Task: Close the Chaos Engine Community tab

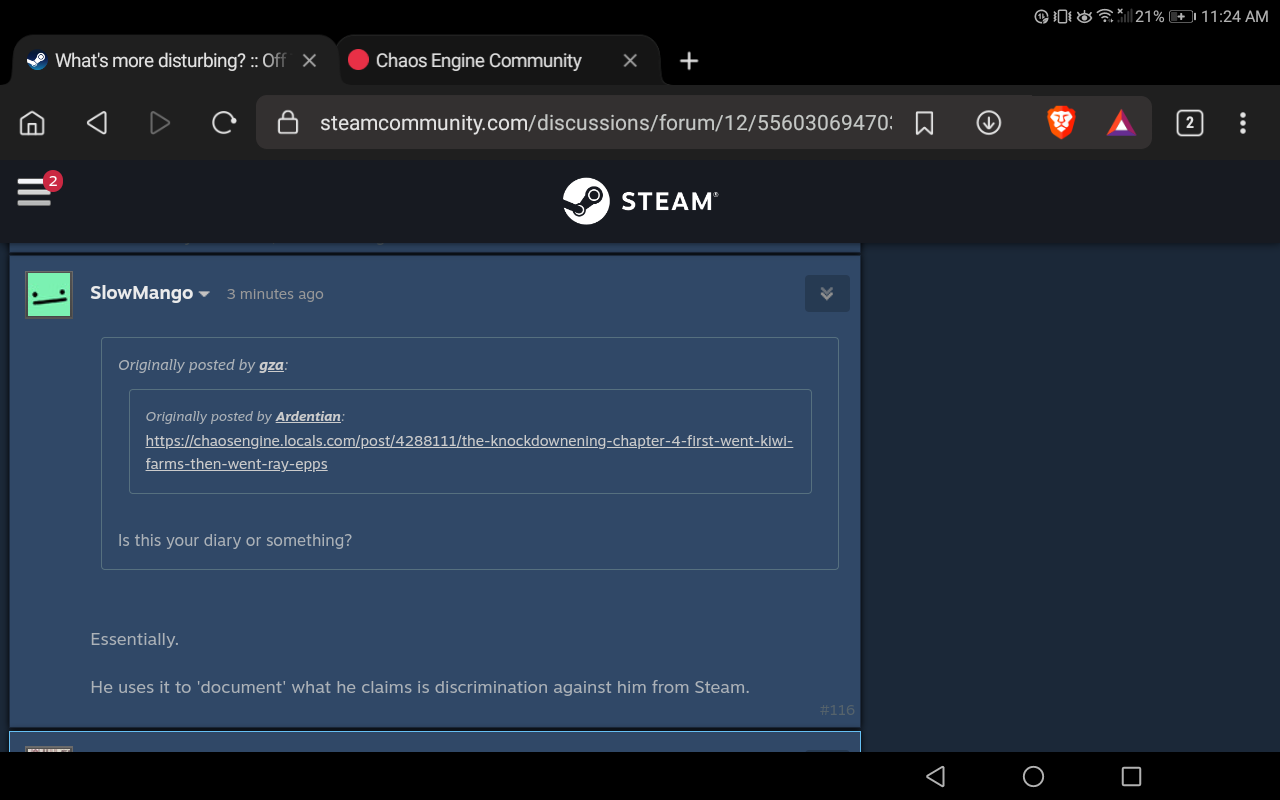Action: point(630,61)
